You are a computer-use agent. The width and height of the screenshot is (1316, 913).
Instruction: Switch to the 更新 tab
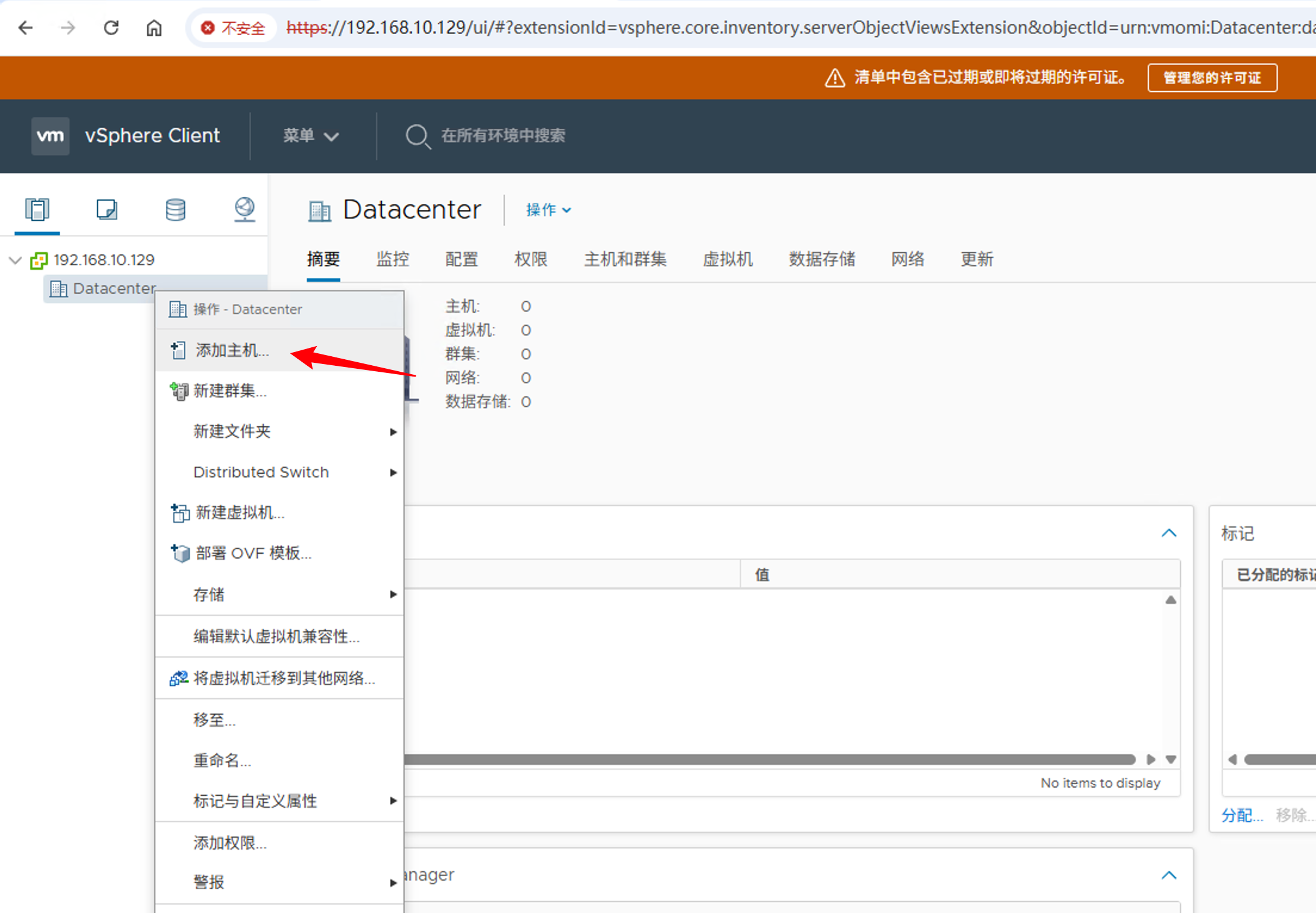[977, 259]
